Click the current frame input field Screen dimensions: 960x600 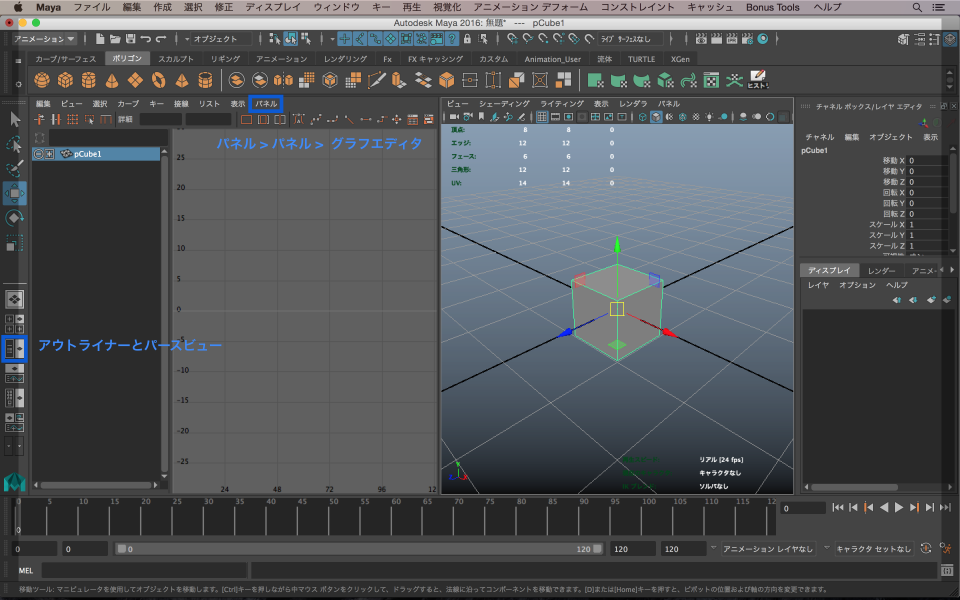803,508
